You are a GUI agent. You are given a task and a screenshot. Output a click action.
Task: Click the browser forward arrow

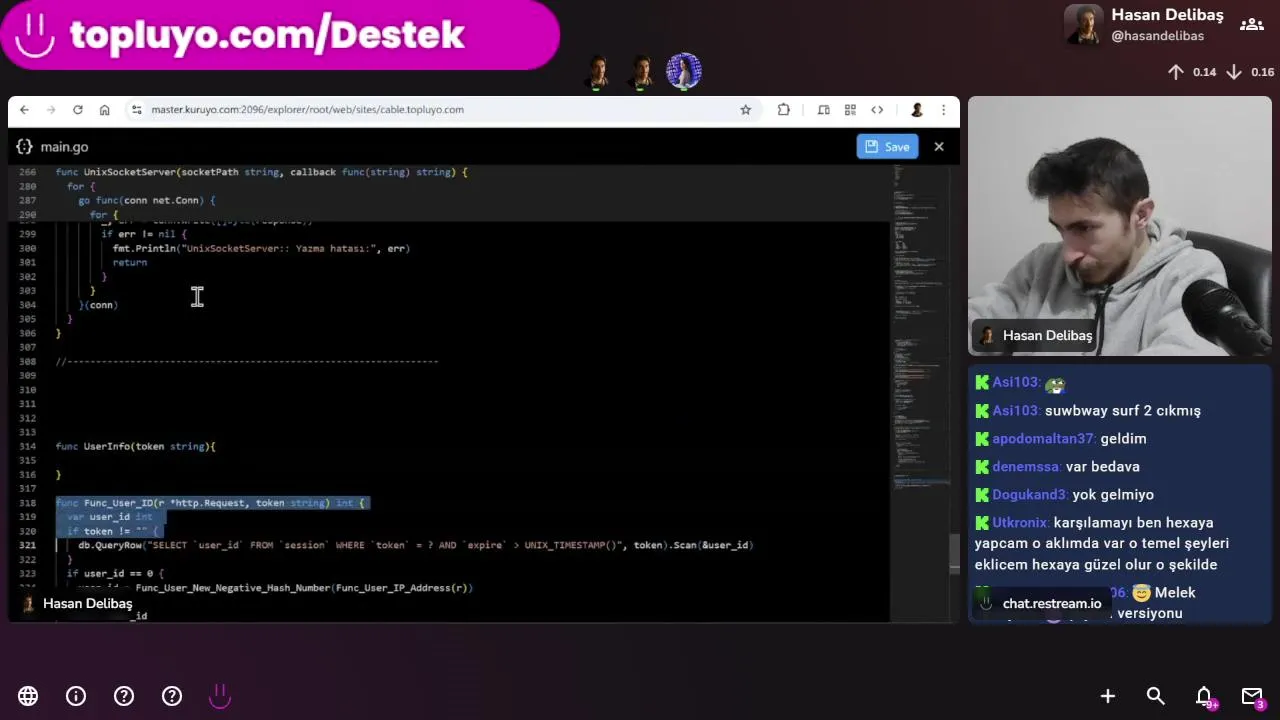(51, 110)
